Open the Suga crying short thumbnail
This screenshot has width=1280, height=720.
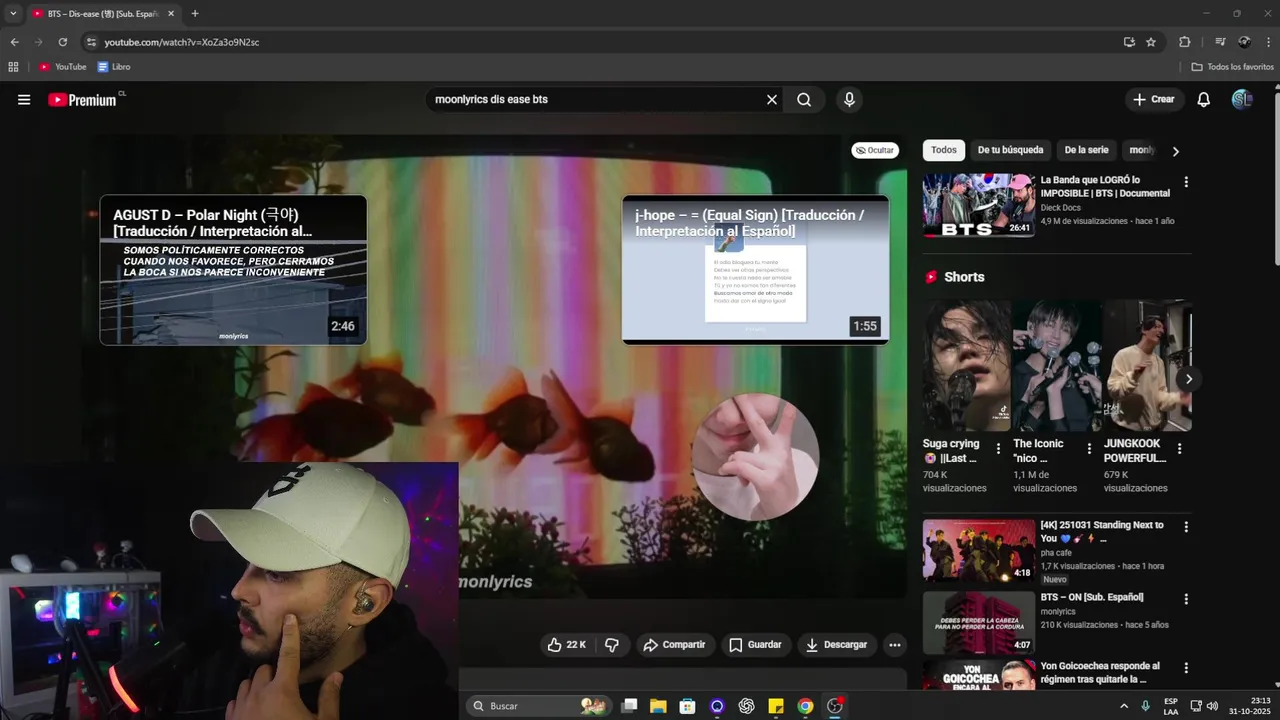966,365
